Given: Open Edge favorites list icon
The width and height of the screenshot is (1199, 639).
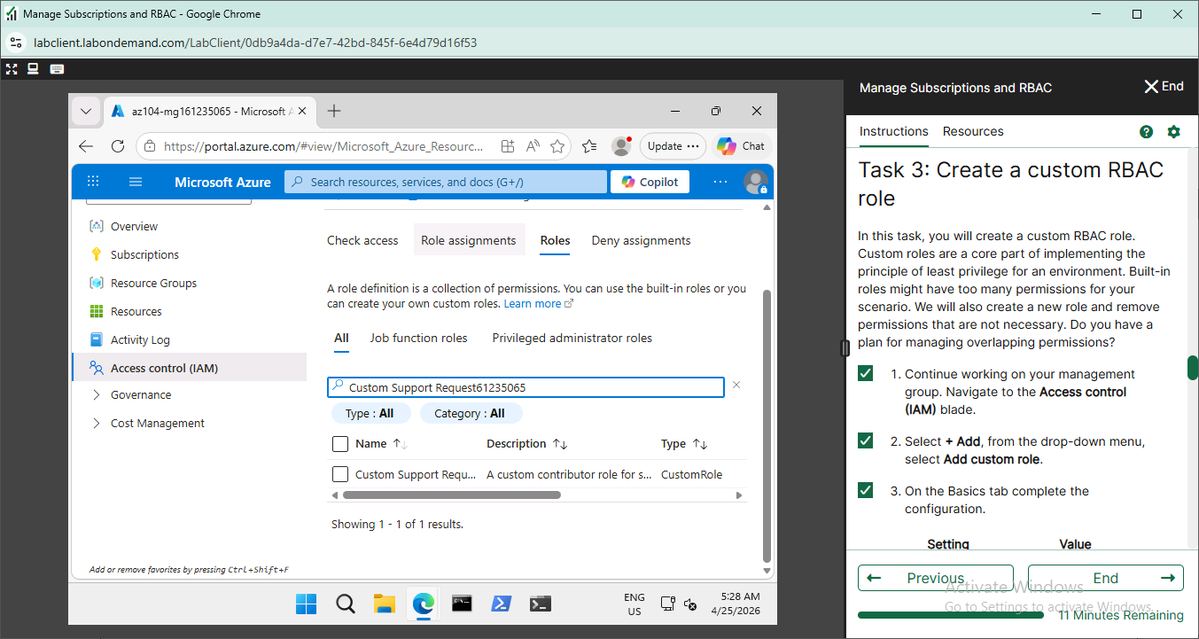Looking at the screenshot, I should pos(589,146).
